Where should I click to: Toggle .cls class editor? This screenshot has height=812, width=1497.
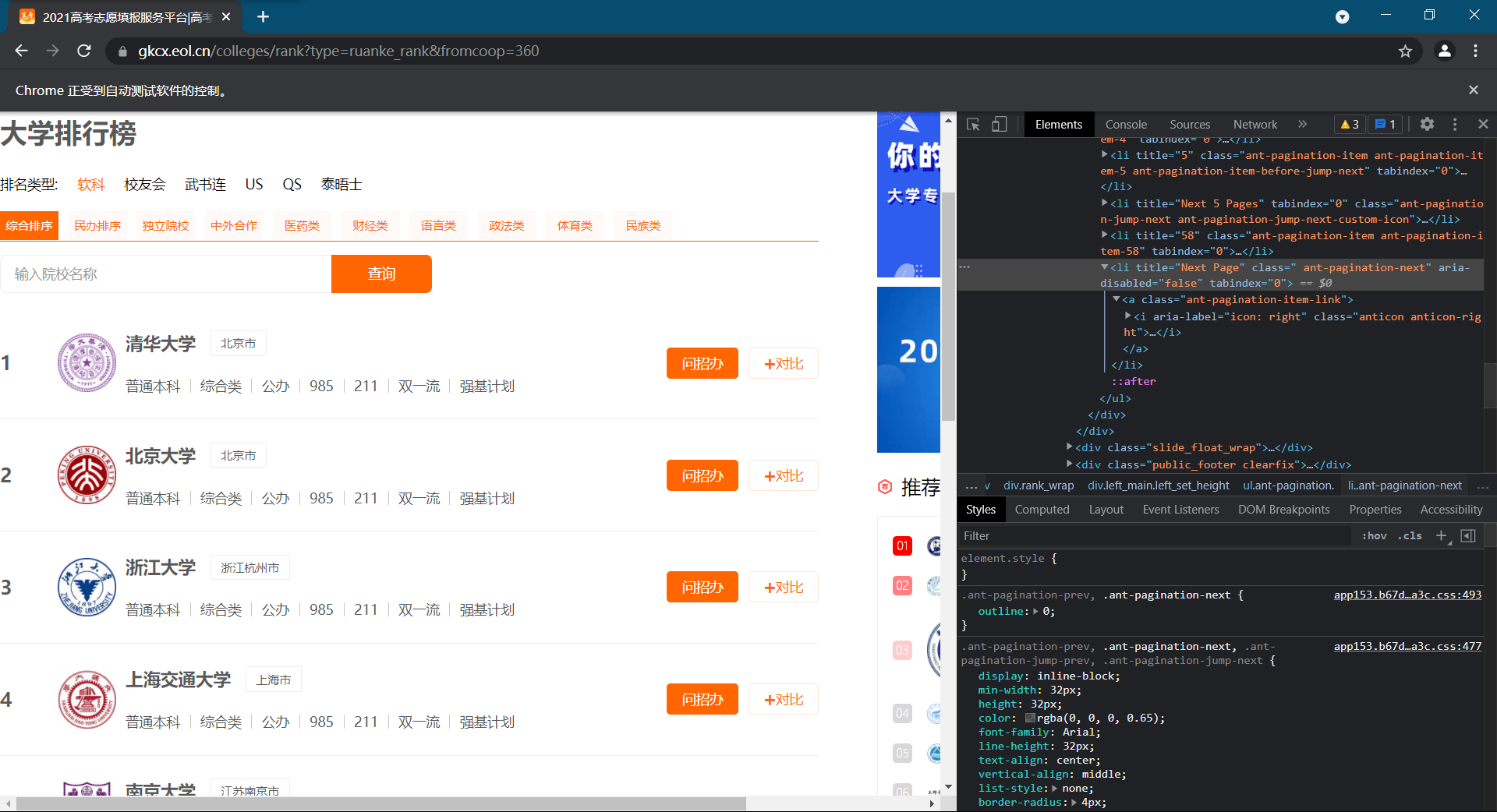[x=1410, y=535]
